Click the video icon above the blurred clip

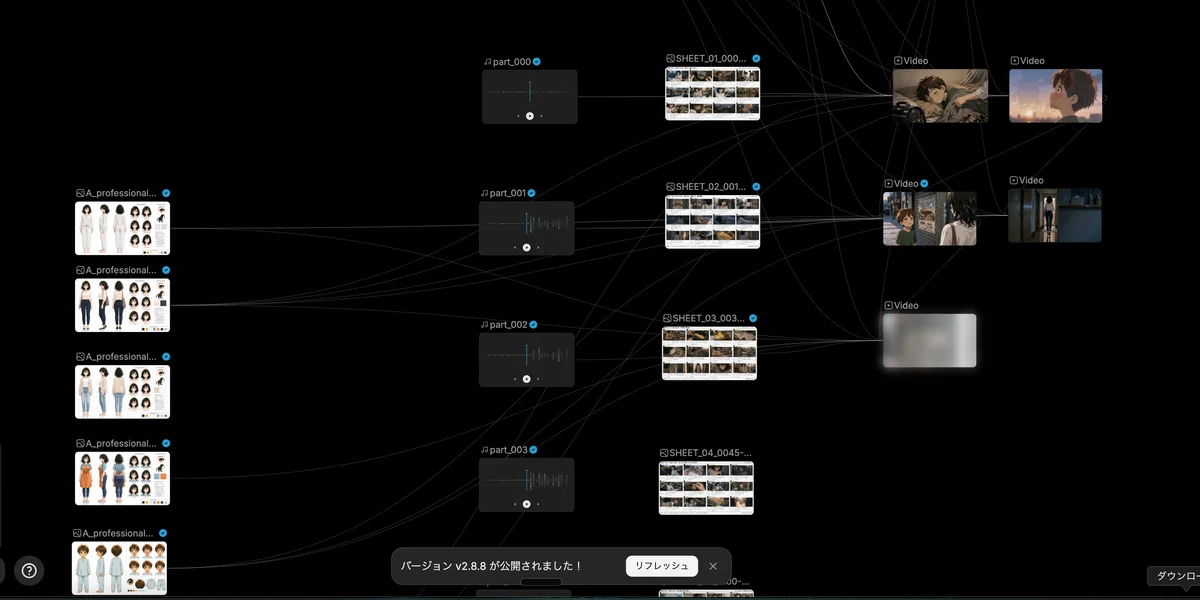point(888,306)
